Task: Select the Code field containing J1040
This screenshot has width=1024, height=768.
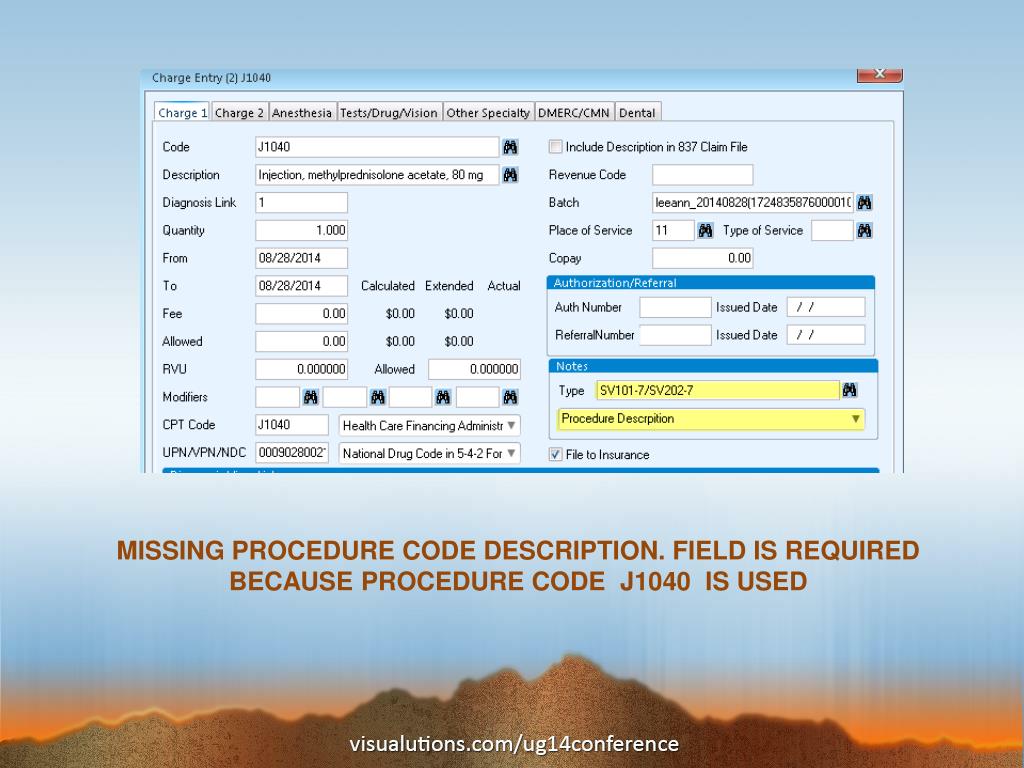Action: click(x=377, y=147)
